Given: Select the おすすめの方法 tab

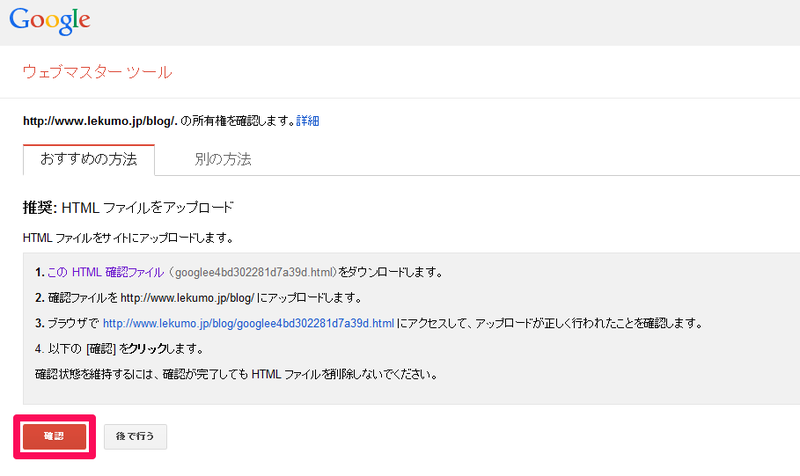Looking at the screenshot, I should coord(89,160).
